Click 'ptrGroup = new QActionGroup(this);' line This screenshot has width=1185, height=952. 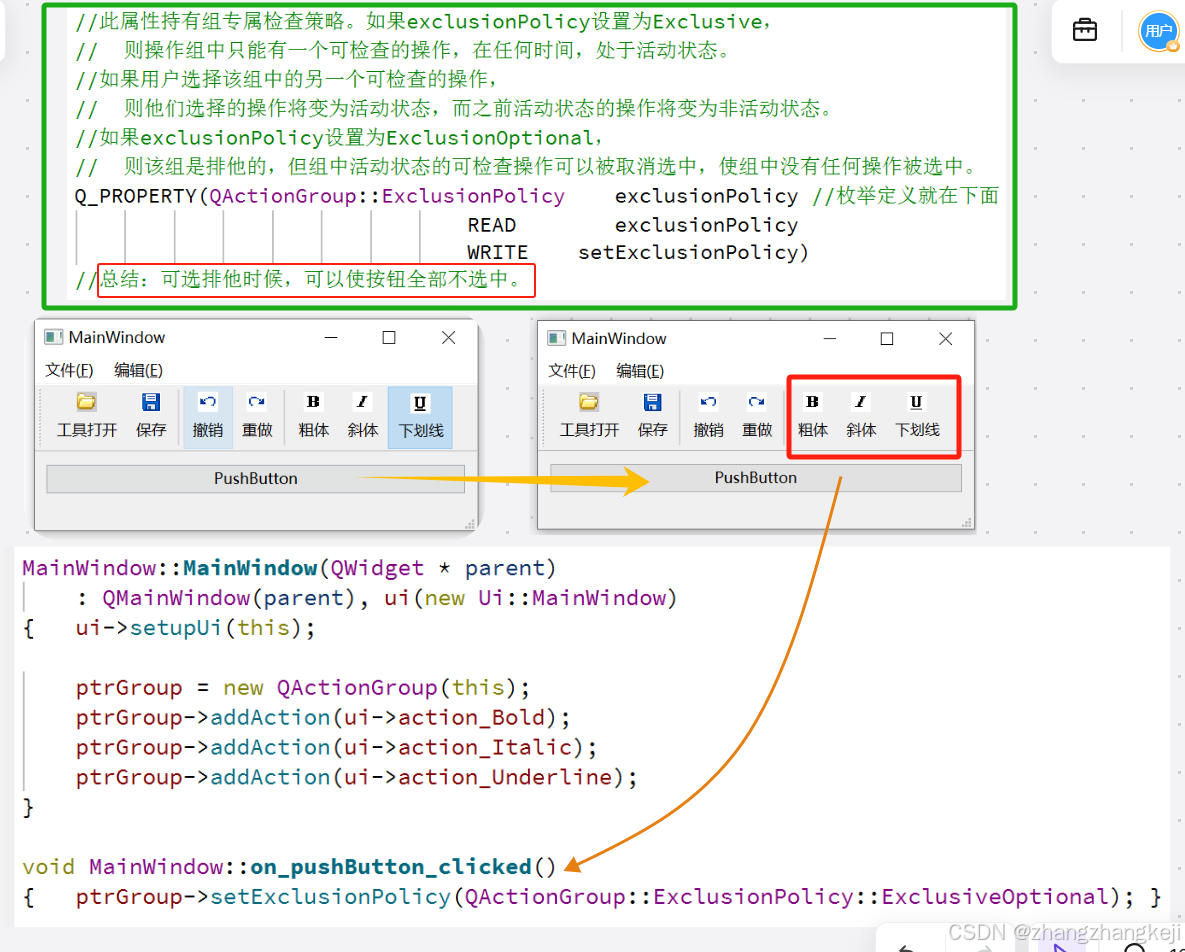pyautogui.click(x=303, y=688)
